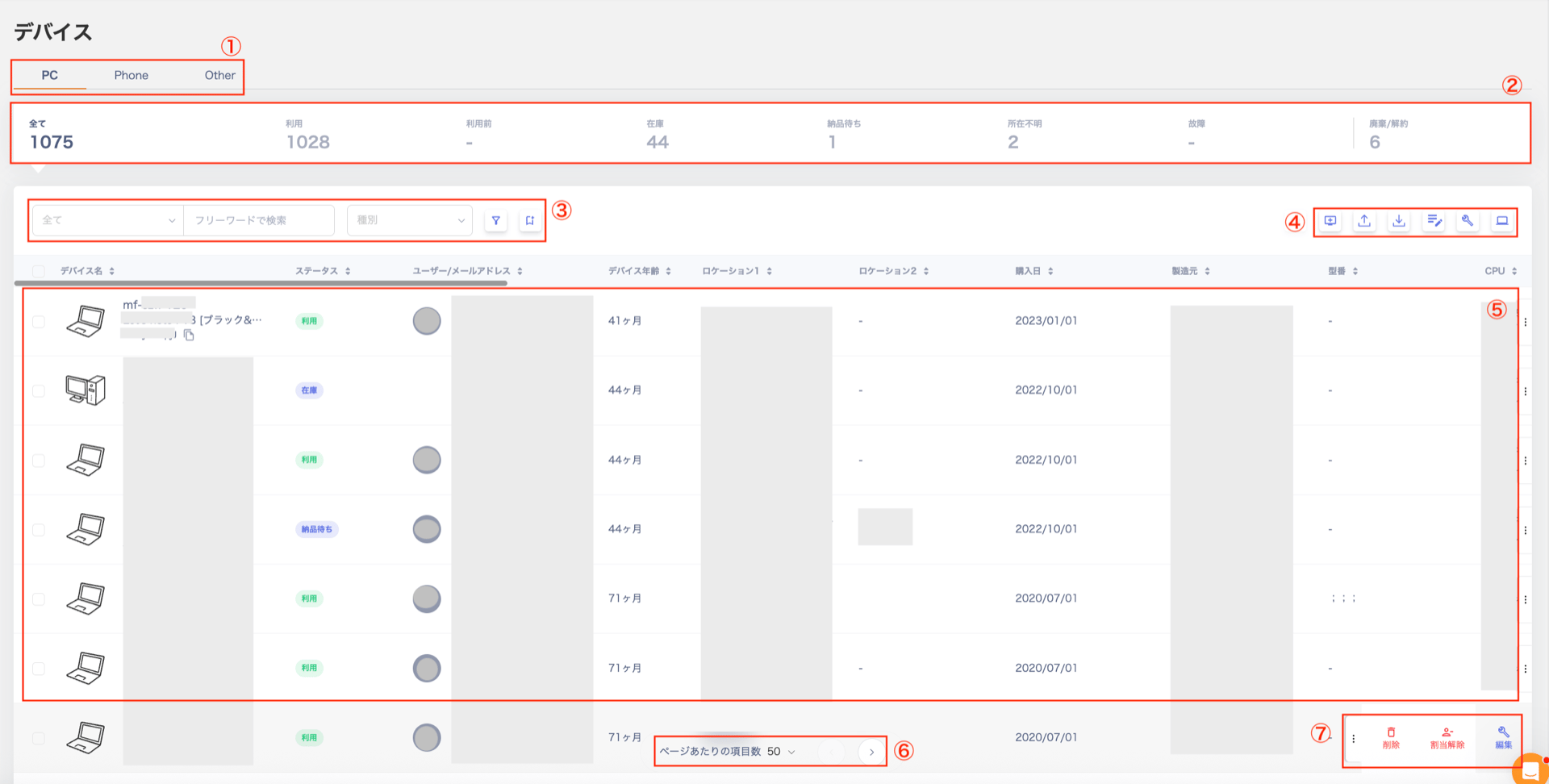Click the desktop PC icon in 在庫 row
Image resolution: width=1549 pixels, height=784 pixels.
tap(86, 390)
